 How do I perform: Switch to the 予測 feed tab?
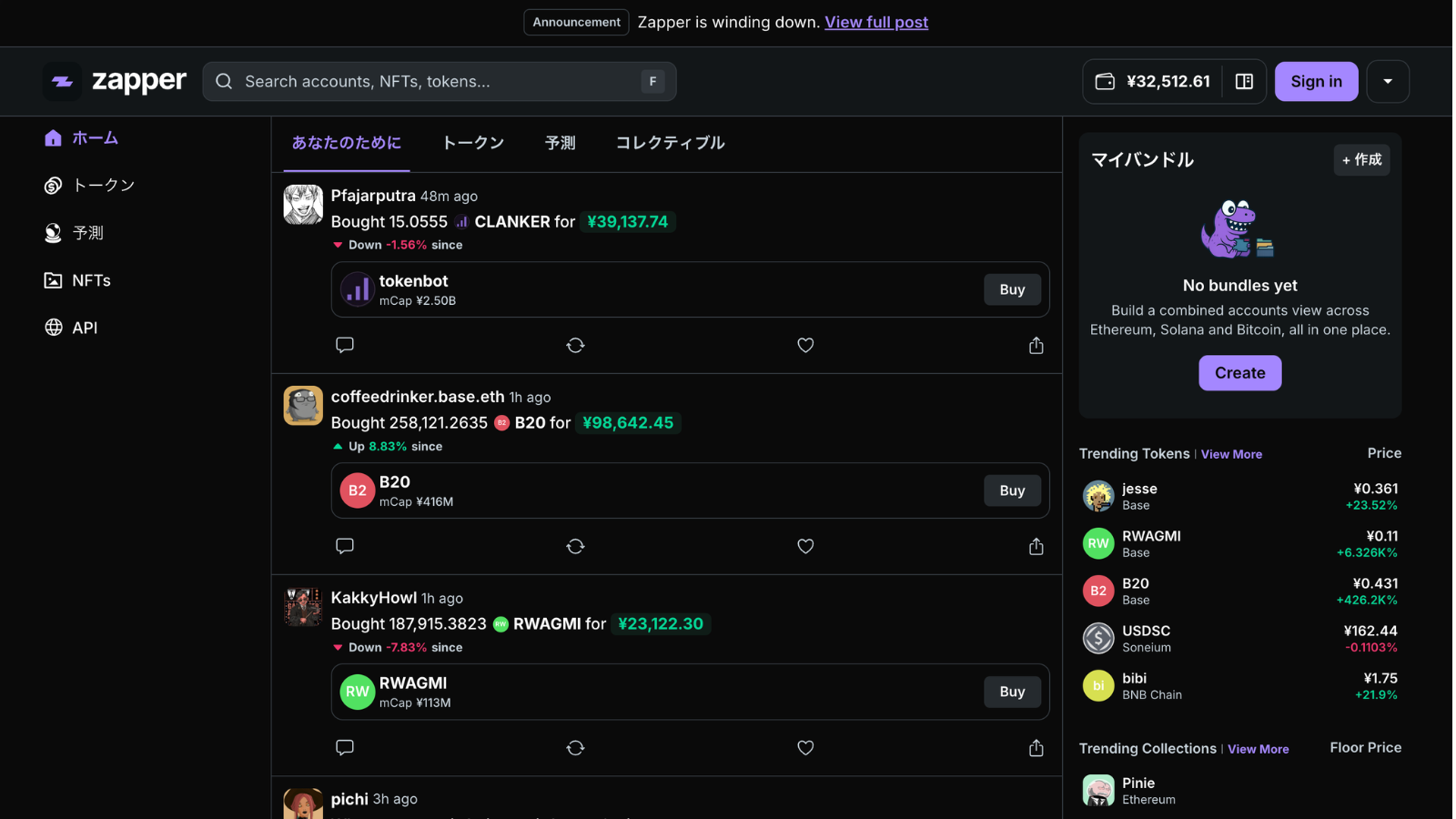pos(561,143)
